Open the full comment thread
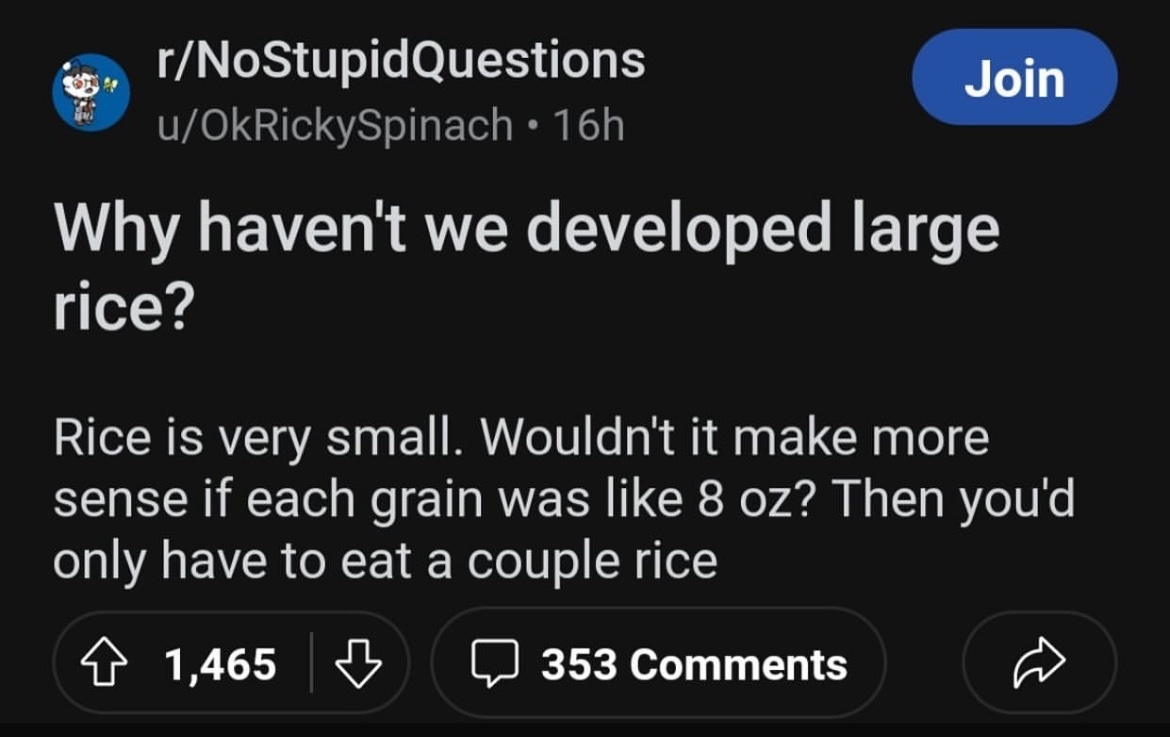Screen dimensions: 1170x737 coord(695,661)
